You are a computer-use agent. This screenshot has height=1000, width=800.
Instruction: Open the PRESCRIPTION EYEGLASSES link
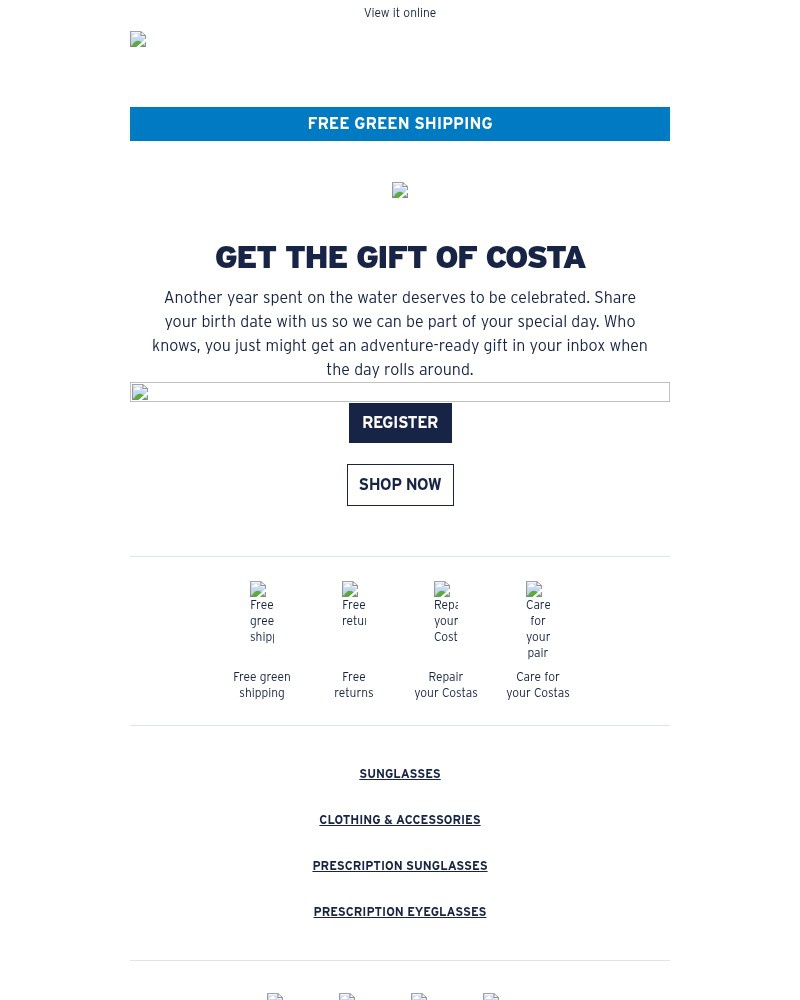(x=400, y=911)
